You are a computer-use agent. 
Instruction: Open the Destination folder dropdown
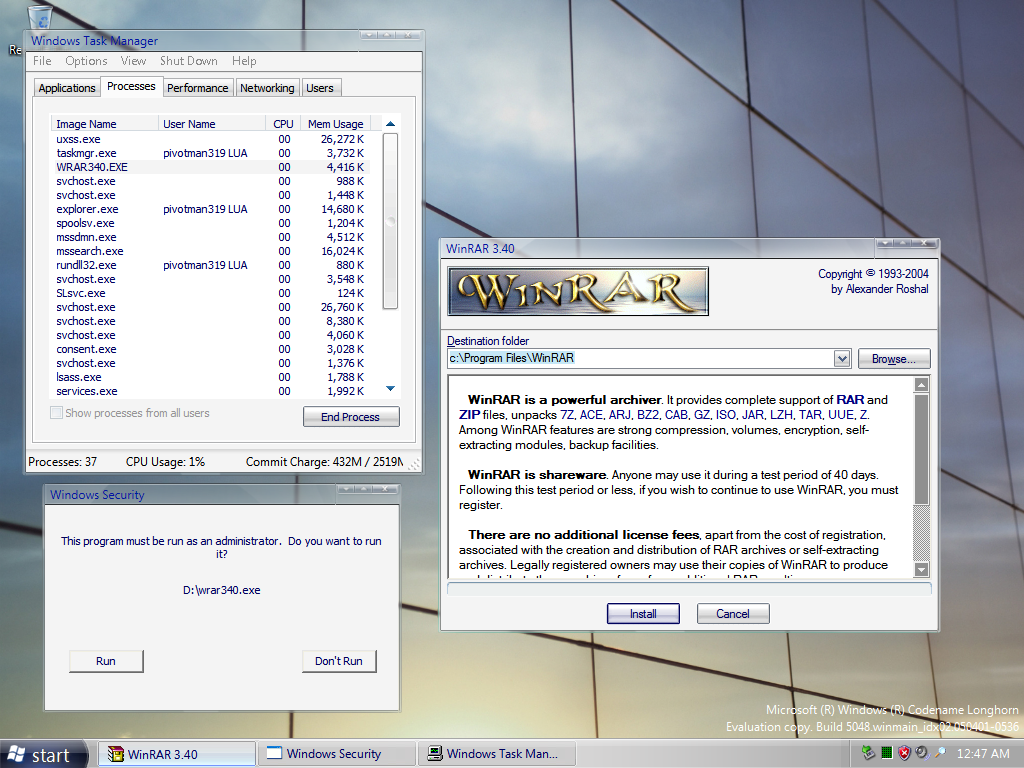[841, 358]
